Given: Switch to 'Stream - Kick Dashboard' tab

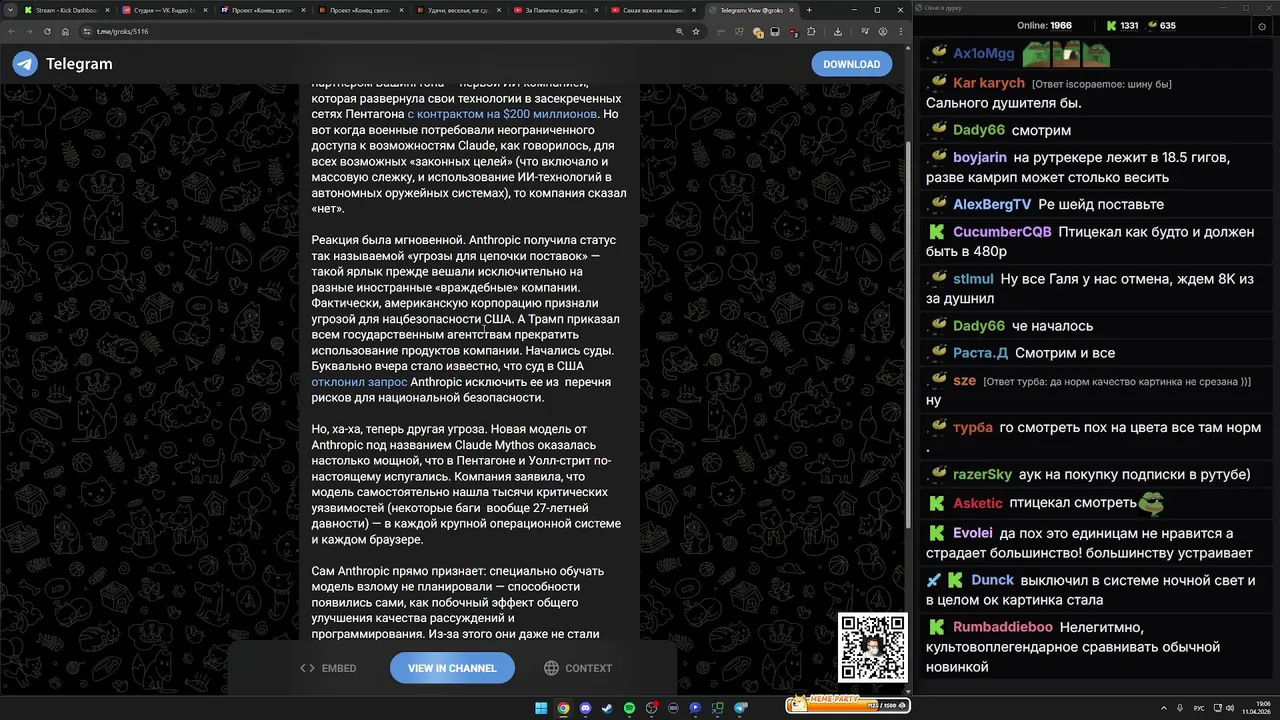Looking at the screenshot, I should [x=65, y=10].
